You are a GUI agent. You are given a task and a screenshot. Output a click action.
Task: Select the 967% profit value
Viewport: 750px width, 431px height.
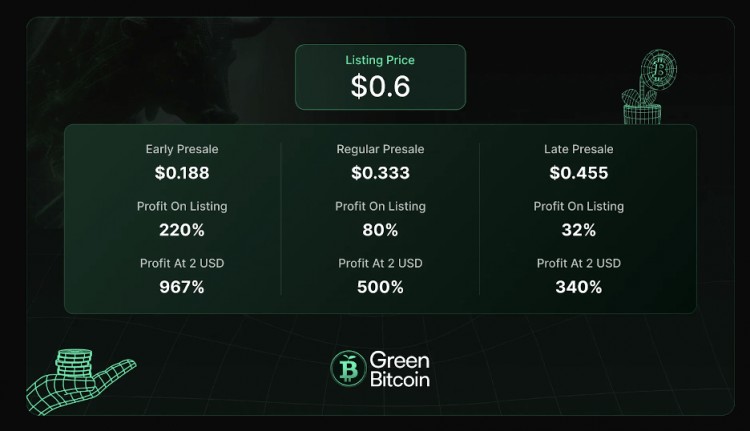pyautogui.click(x=182, y=287)
